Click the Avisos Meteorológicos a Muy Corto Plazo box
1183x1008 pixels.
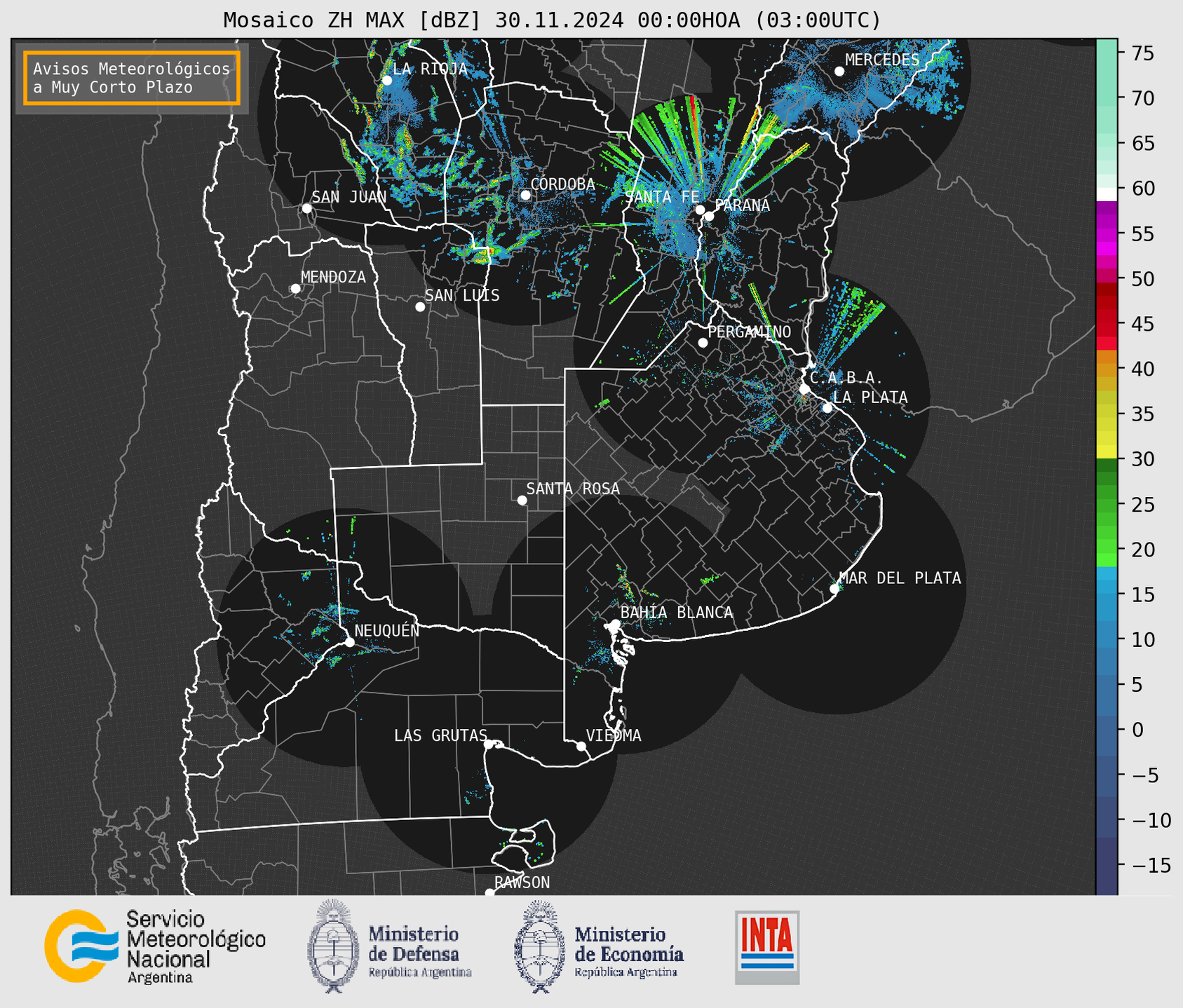coord(132,78)
